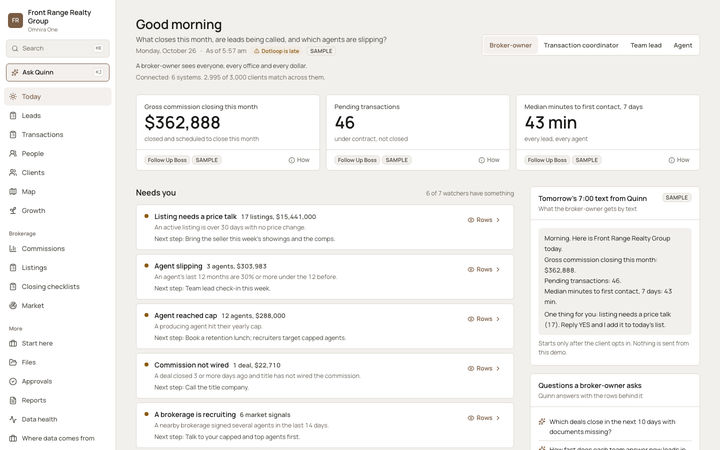Image resolution: width=720 pixels, height=450 pixels.
Task: Click the magnifier icon in Search
Action: (15, 48)
